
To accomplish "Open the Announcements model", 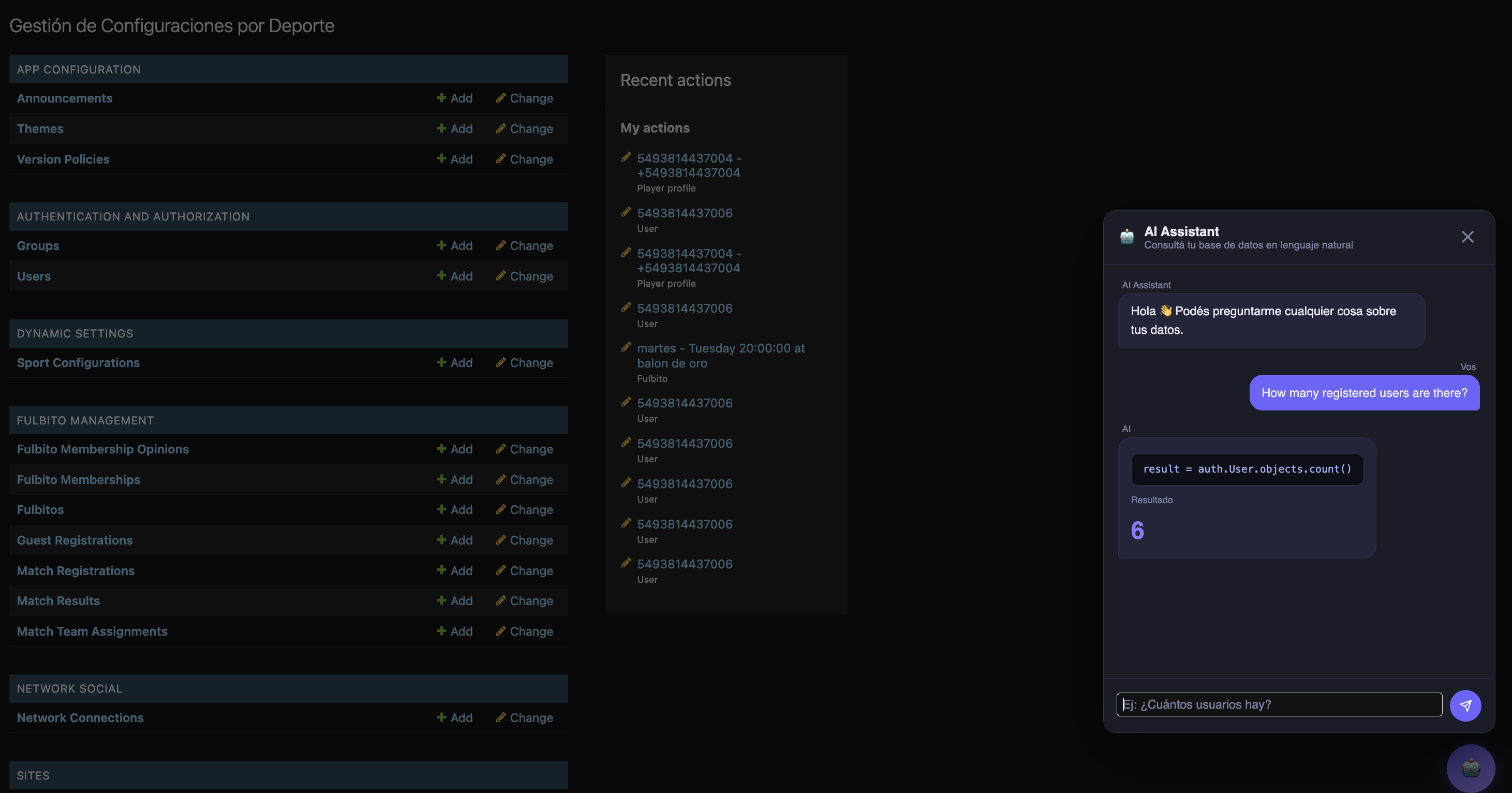I will (x=65, y=98).
